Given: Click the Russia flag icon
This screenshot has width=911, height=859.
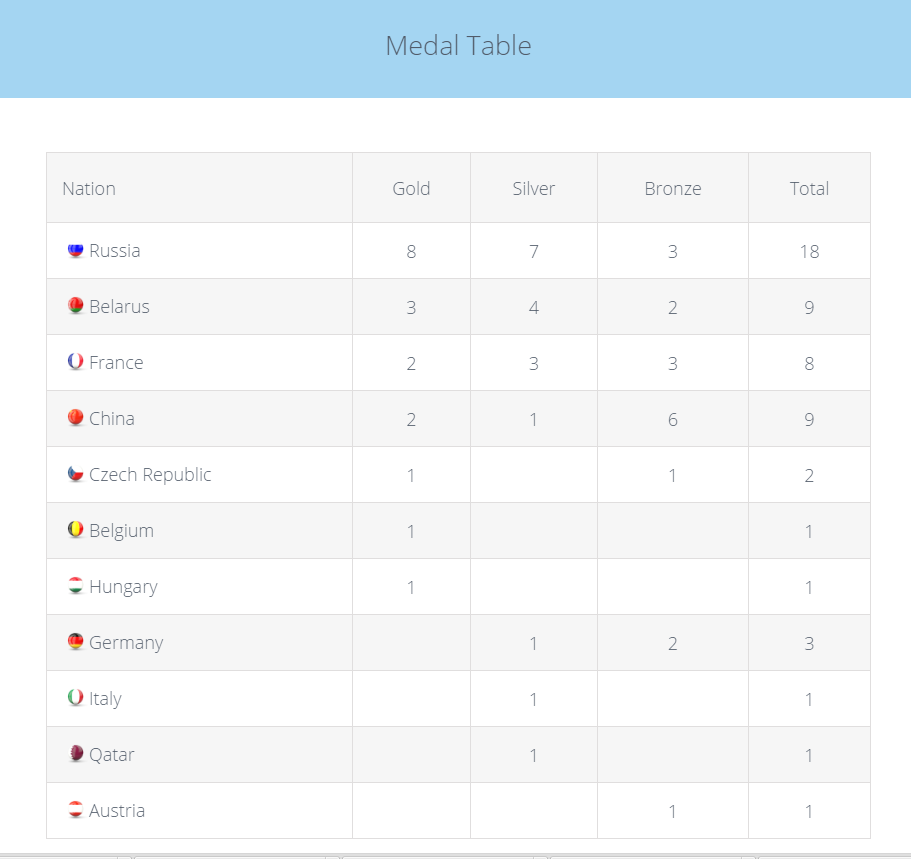Looking at the screenshot, I should pyautogui.click(x=76, y=250).
